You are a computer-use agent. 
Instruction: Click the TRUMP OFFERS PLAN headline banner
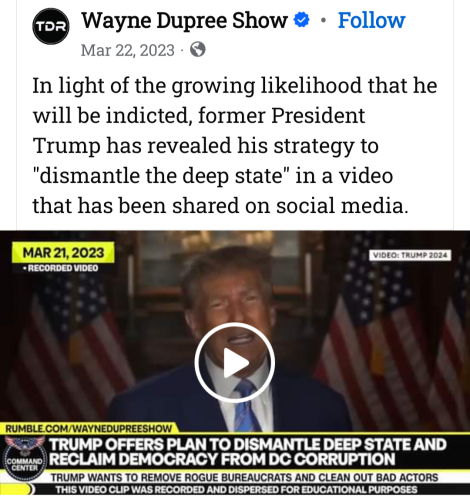coord(247,452)
